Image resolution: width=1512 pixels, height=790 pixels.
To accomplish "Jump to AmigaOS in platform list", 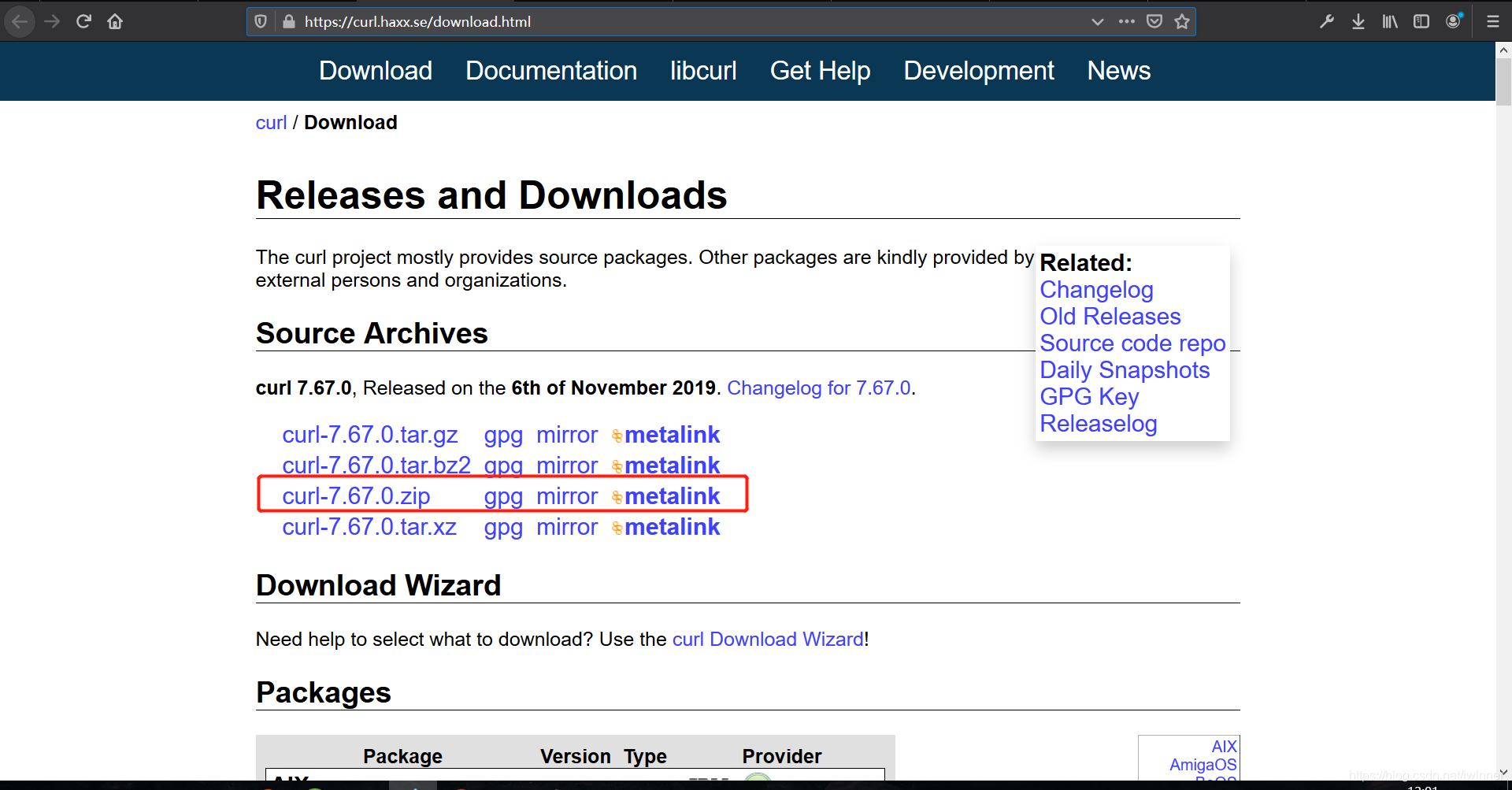I will 1203,765.
